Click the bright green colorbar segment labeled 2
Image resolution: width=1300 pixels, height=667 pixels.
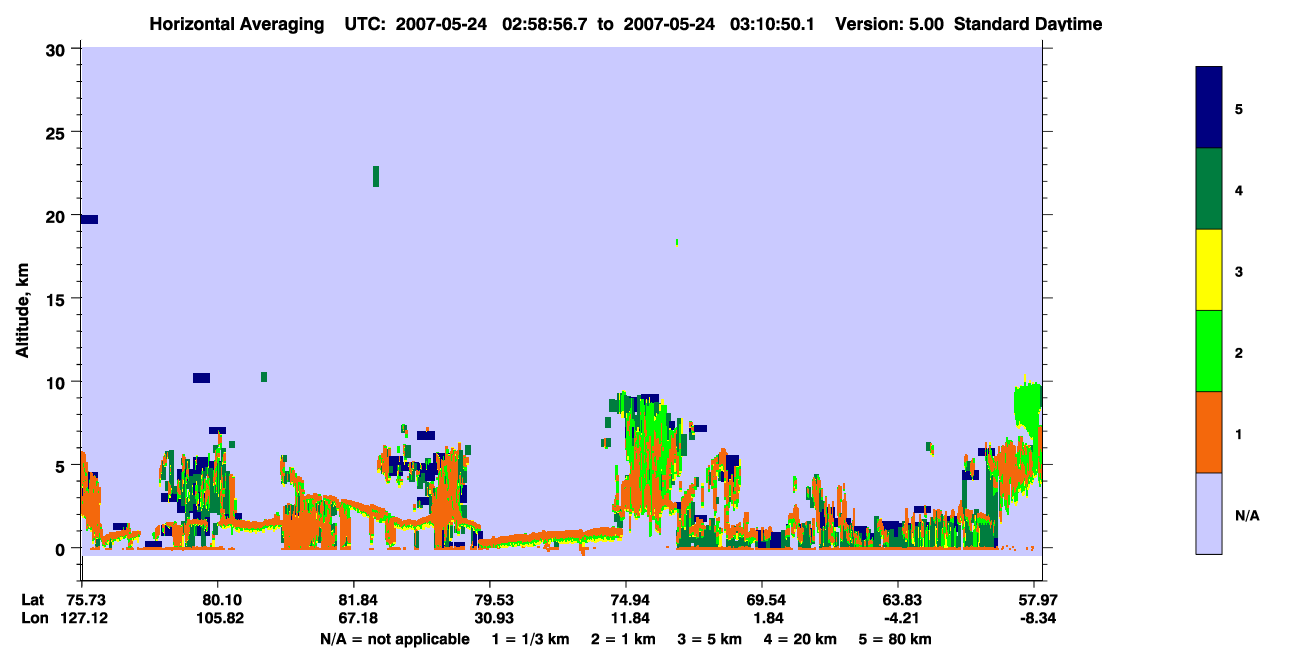pos(1209,351)
